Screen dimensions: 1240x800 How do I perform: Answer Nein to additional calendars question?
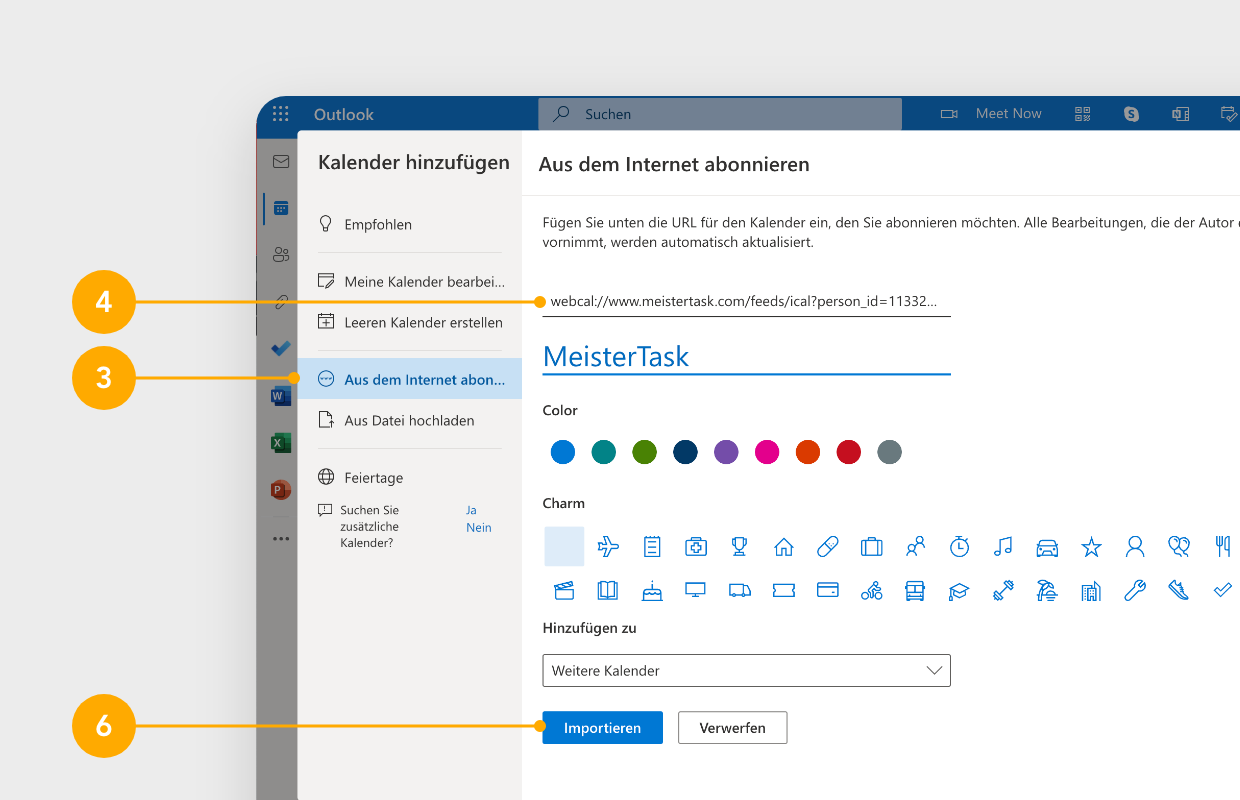[x=479, y=527]
